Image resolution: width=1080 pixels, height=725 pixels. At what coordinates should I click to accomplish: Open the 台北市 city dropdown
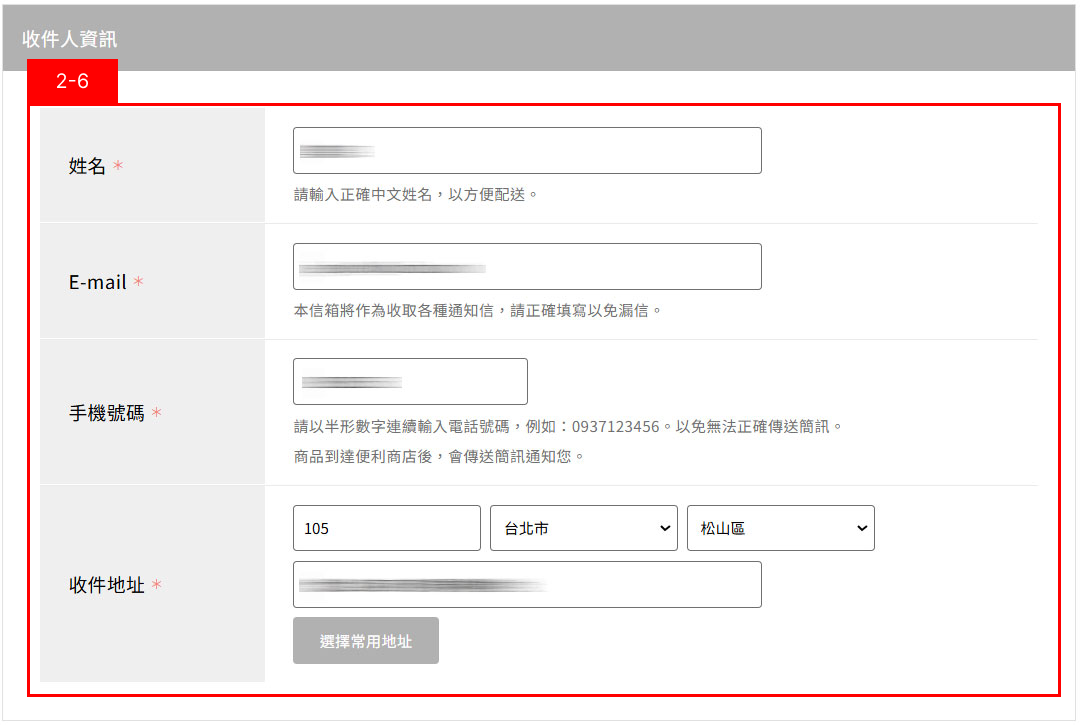[x=583, y=528]
